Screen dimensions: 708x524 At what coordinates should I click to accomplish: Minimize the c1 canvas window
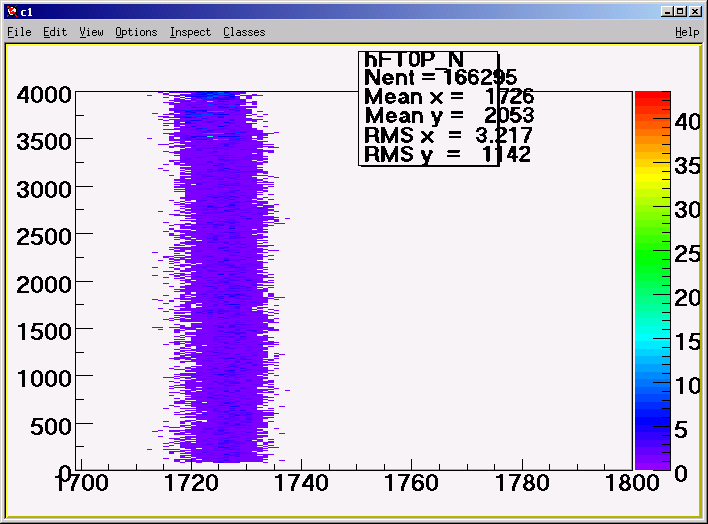tap(667, 12)
